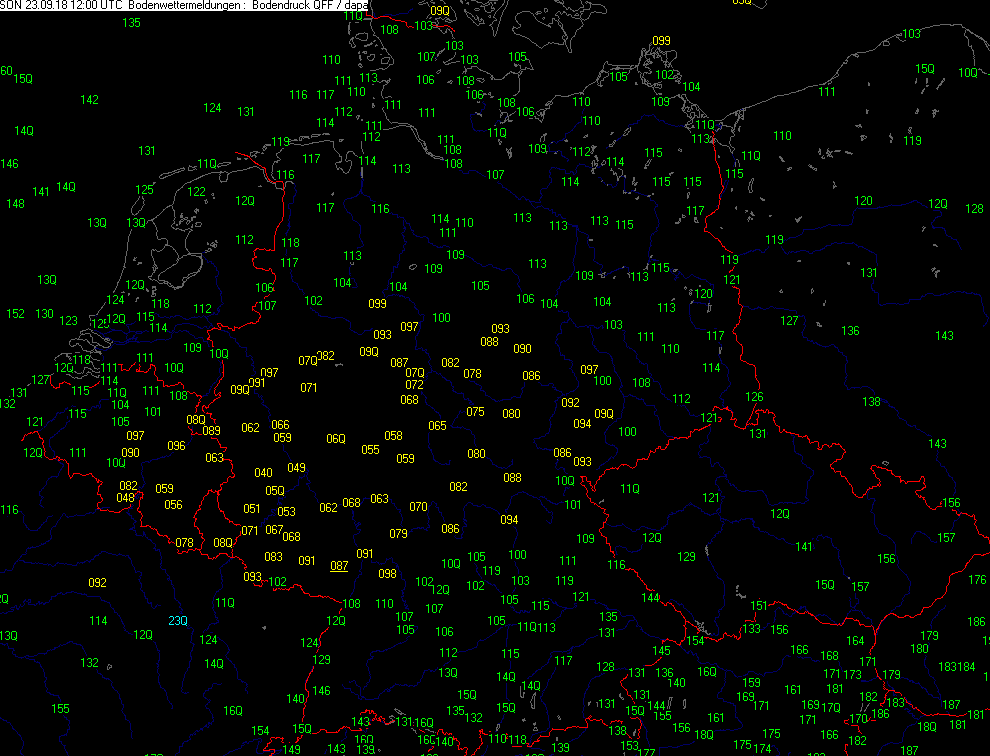
Task: Select the yellow 070 station value
Action: coord(418,507)
